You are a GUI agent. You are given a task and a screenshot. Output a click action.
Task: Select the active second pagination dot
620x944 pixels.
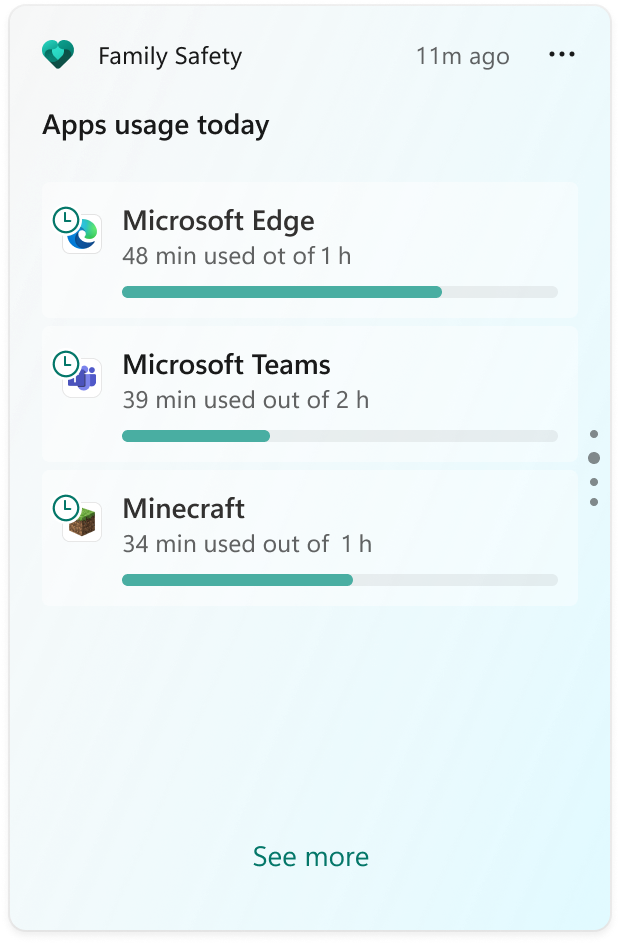(594, 458)
